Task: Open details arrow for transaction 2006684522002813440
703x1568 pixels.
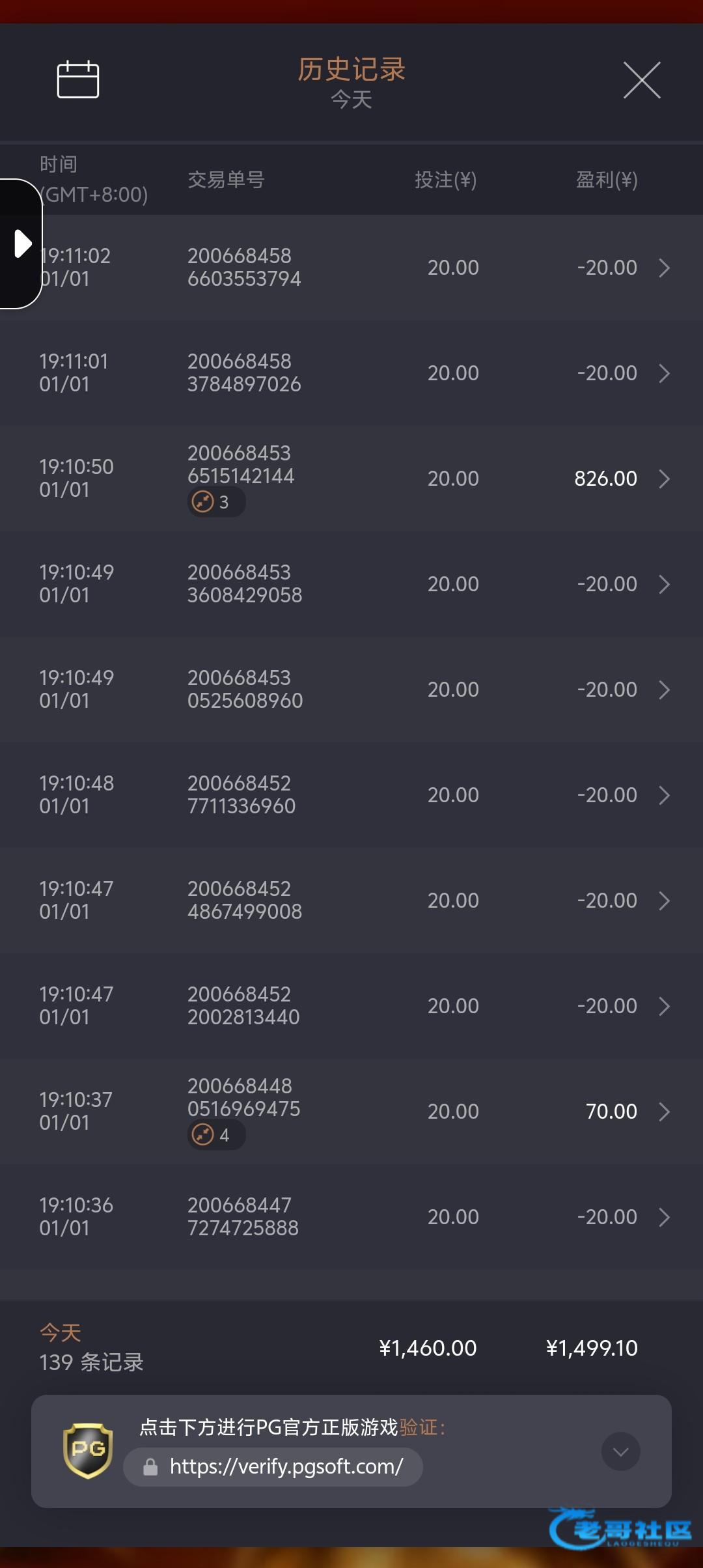Action: [664, 1006]
